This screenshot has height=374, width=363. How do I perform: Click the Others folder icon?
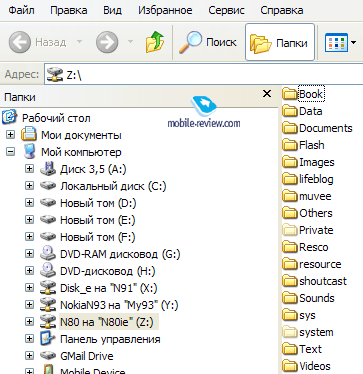[x=289, y=213]
